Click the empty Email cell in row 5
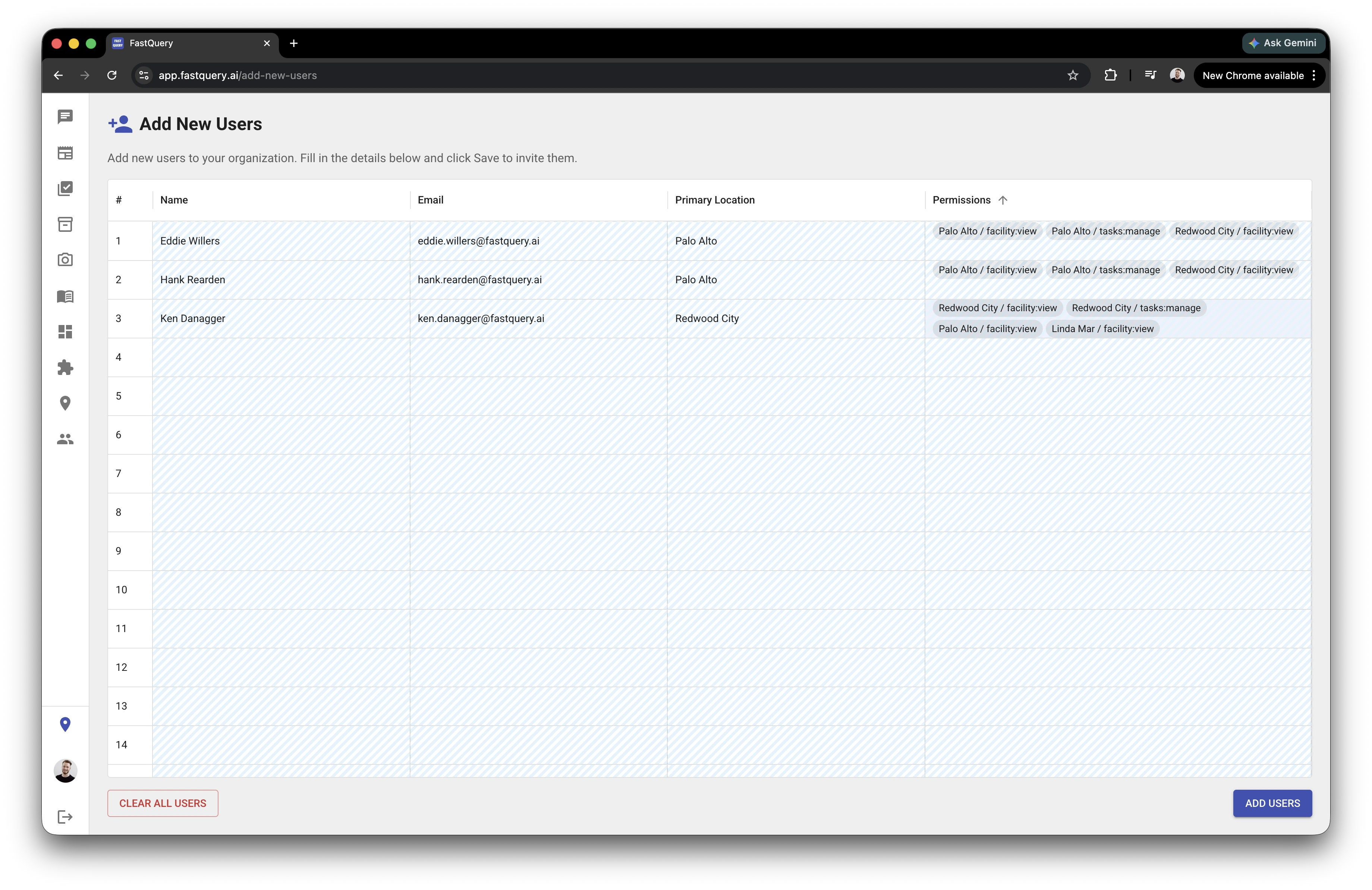1372x890 pixels. point(538,396)
